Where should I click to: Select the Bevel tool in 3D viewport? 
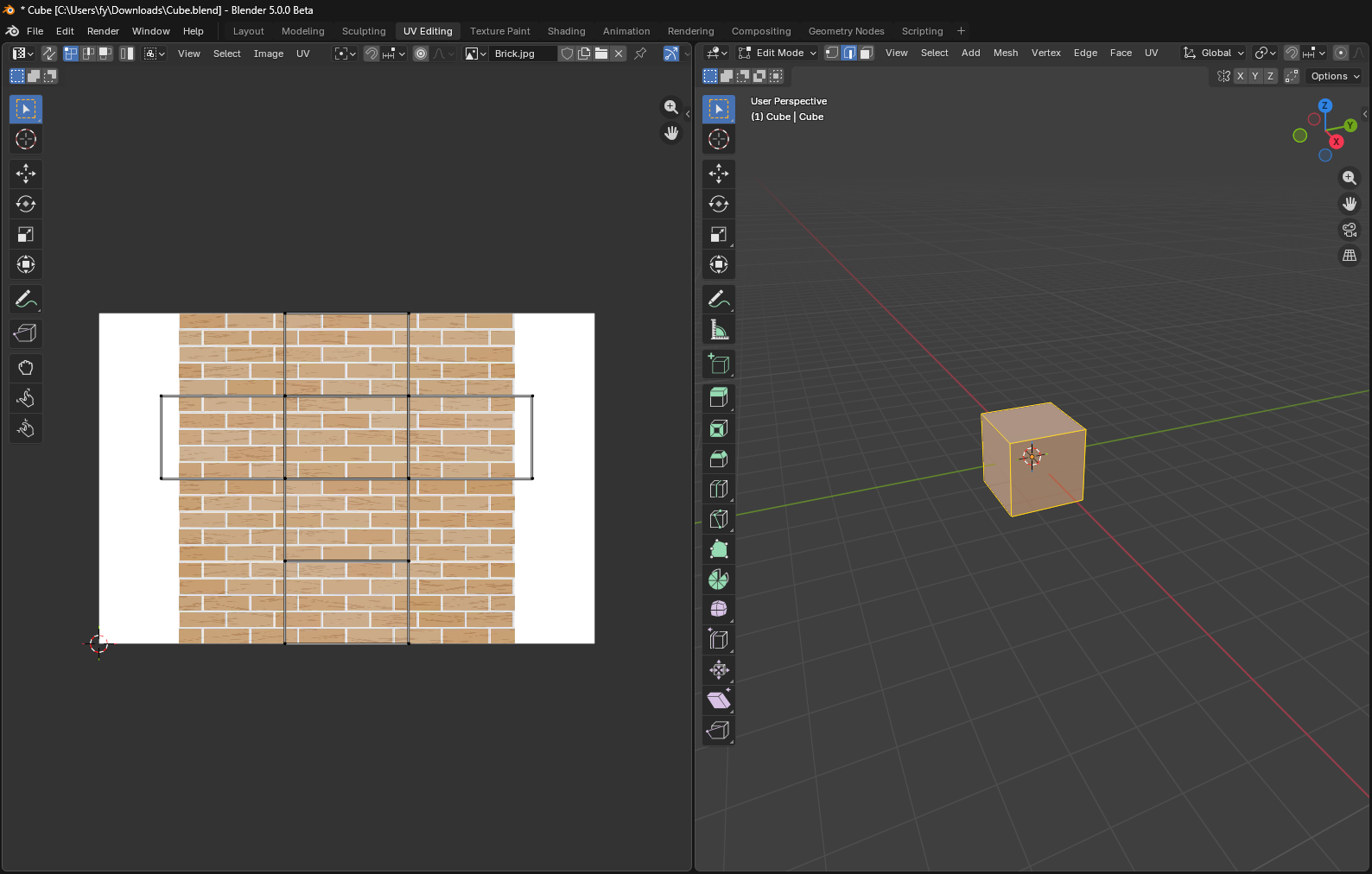[x=718, y=459]
